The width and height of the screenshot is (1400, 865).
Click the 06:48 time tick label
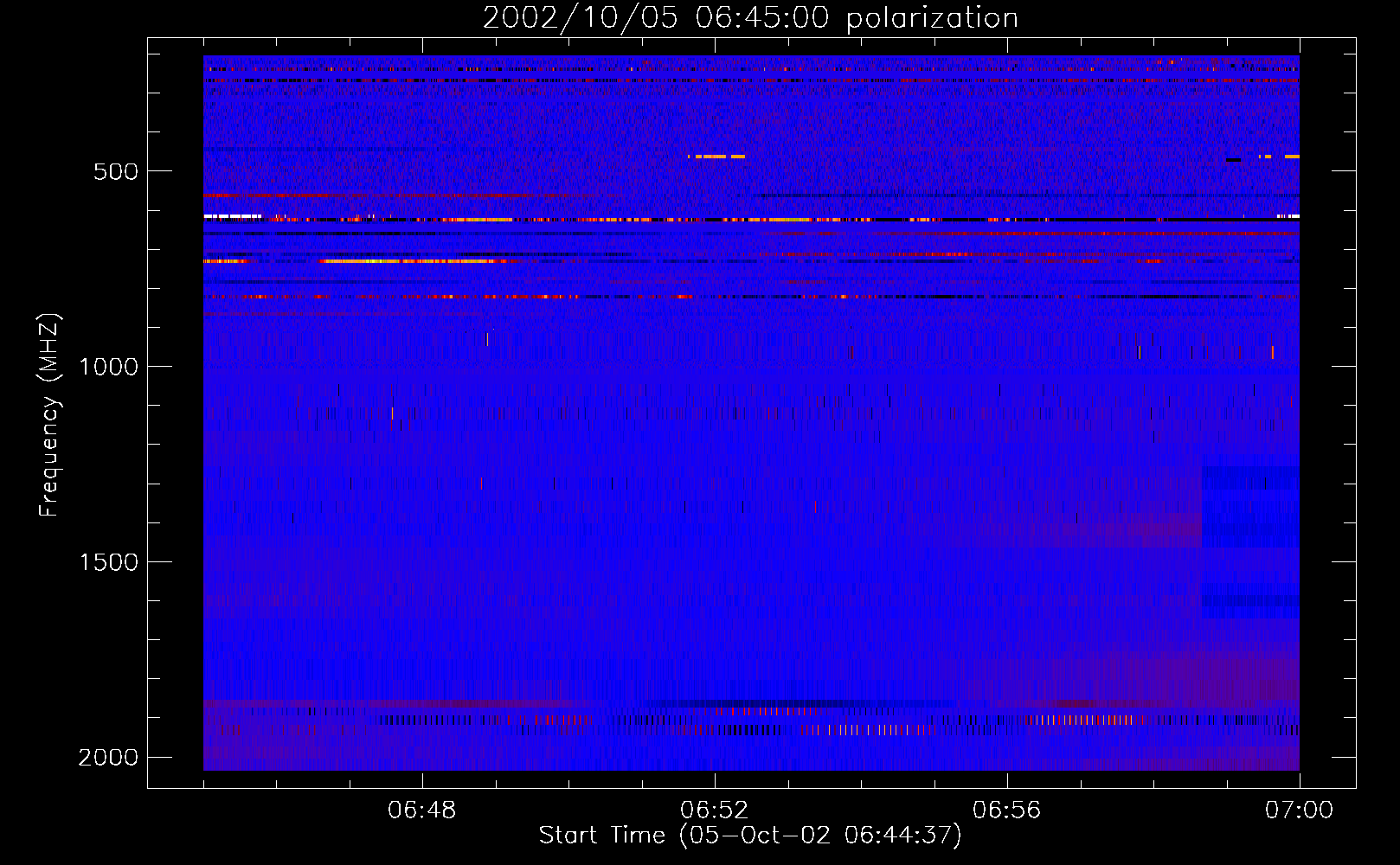point(422,811)
